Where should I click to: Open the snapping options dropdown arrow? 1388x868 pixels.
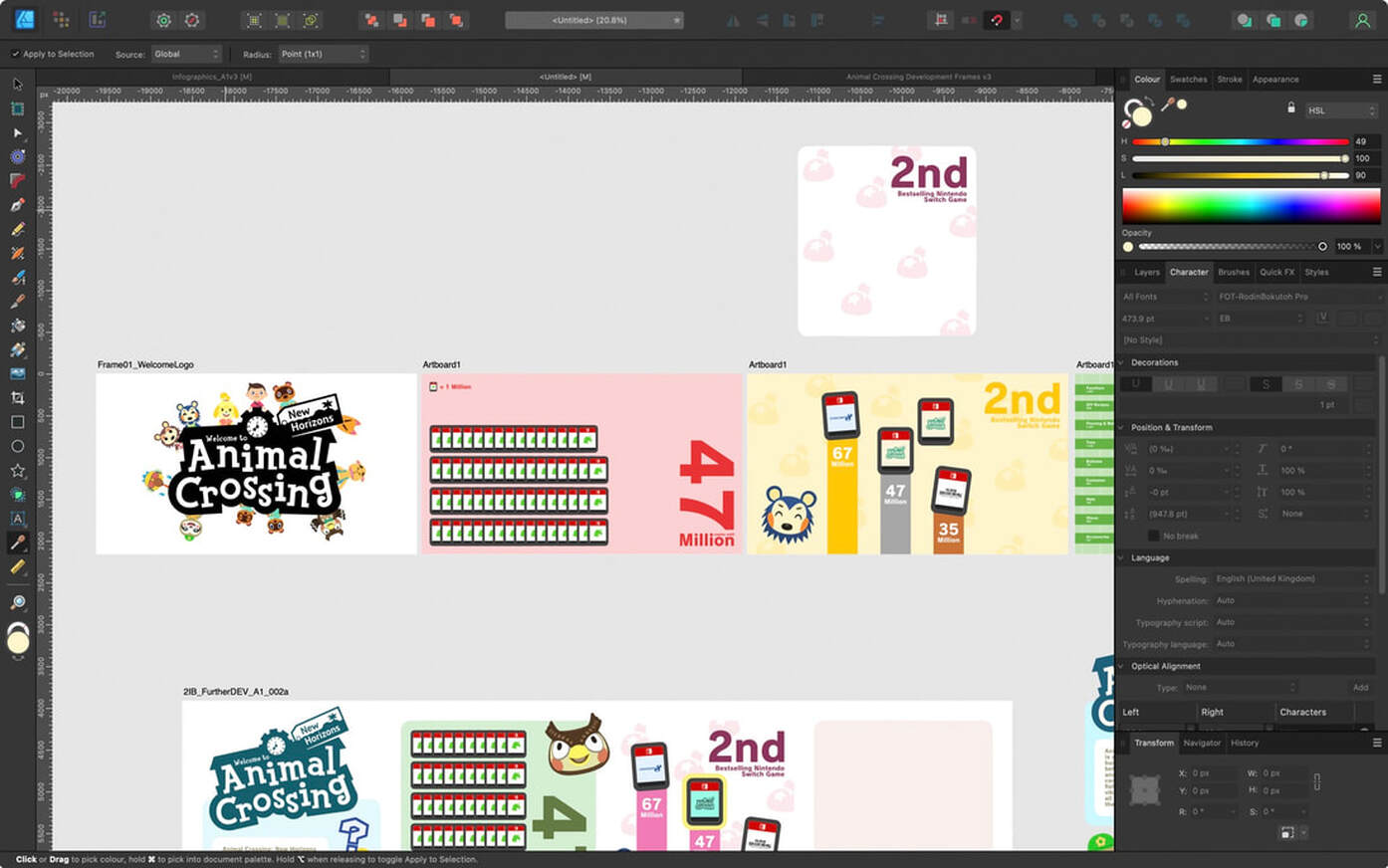pos(1017,20)
